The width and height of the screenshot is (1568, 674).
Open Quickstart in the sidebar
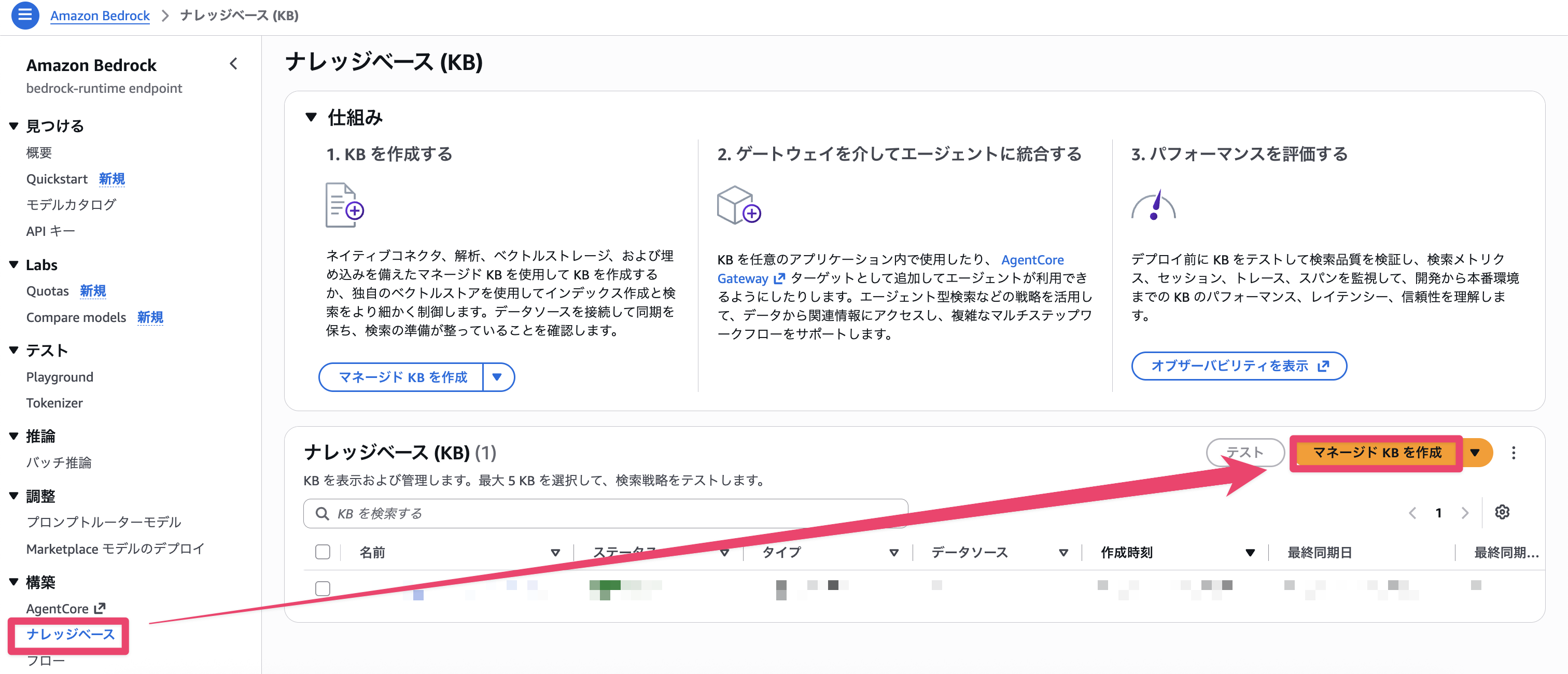point(57,179)
